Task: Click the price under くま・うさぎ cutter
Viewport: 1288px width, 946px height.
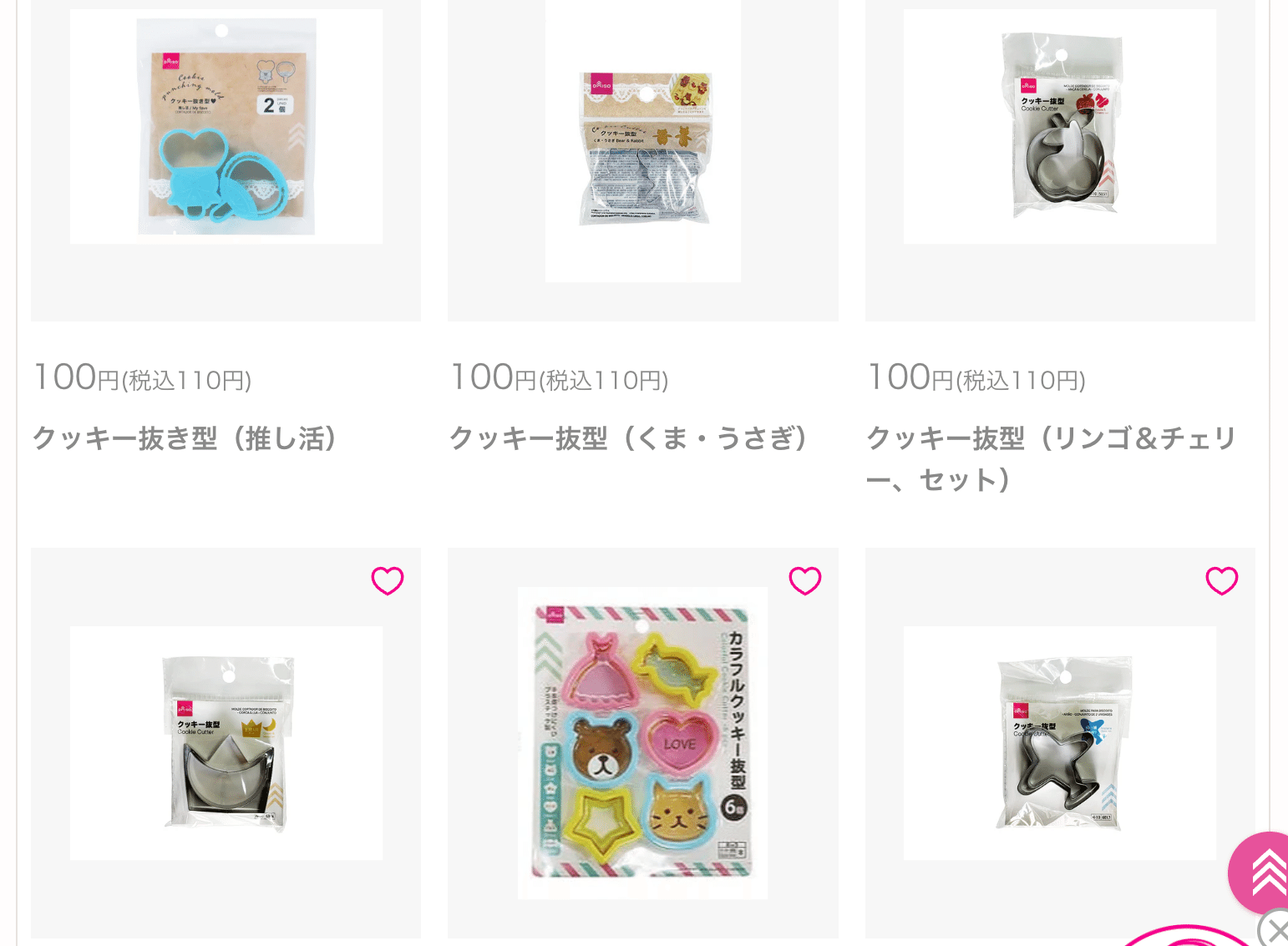Action: (x=559, y=377)
